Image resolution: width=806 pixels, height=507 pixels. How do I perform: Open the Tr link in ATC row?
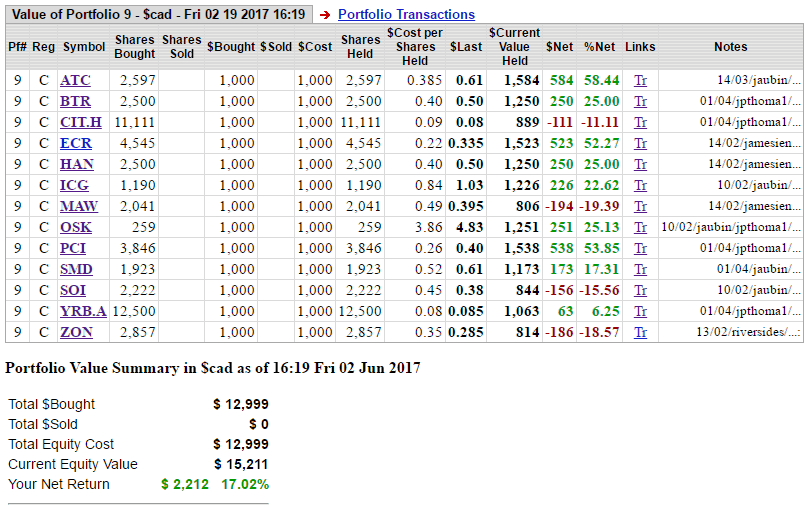[640, 80]
